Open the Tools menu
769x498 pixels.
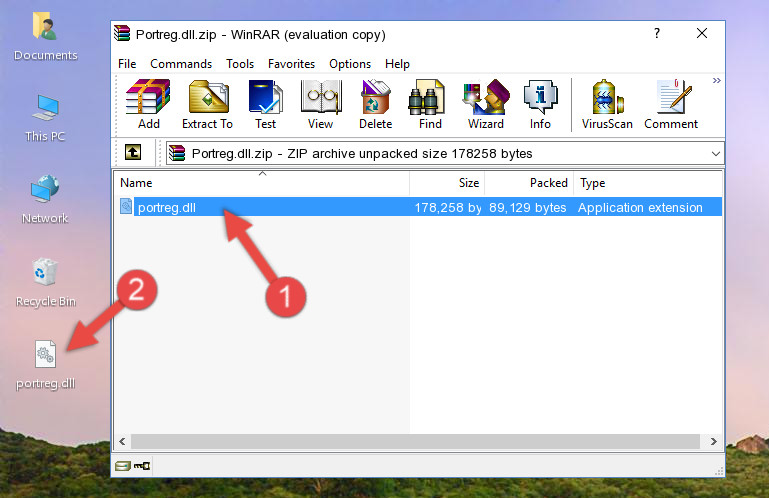pos(240,64)
